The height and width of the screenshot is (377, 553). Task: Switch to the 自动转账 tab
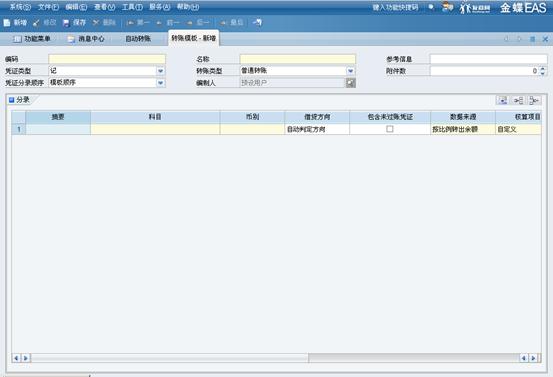coord(138,39)
